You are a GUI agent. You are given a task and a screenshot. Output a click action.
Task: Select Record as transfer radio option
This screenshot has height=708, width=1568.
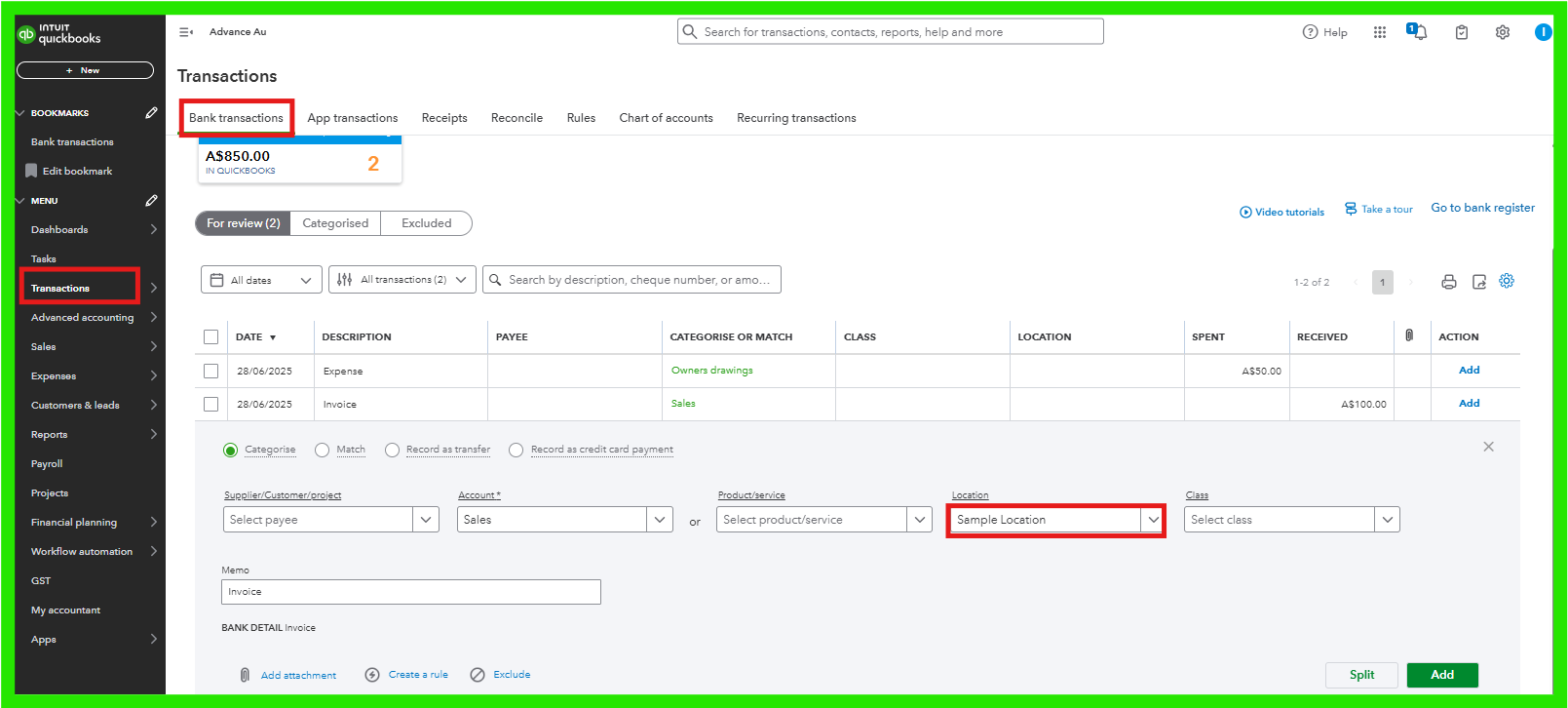click(x=392, y=451)
